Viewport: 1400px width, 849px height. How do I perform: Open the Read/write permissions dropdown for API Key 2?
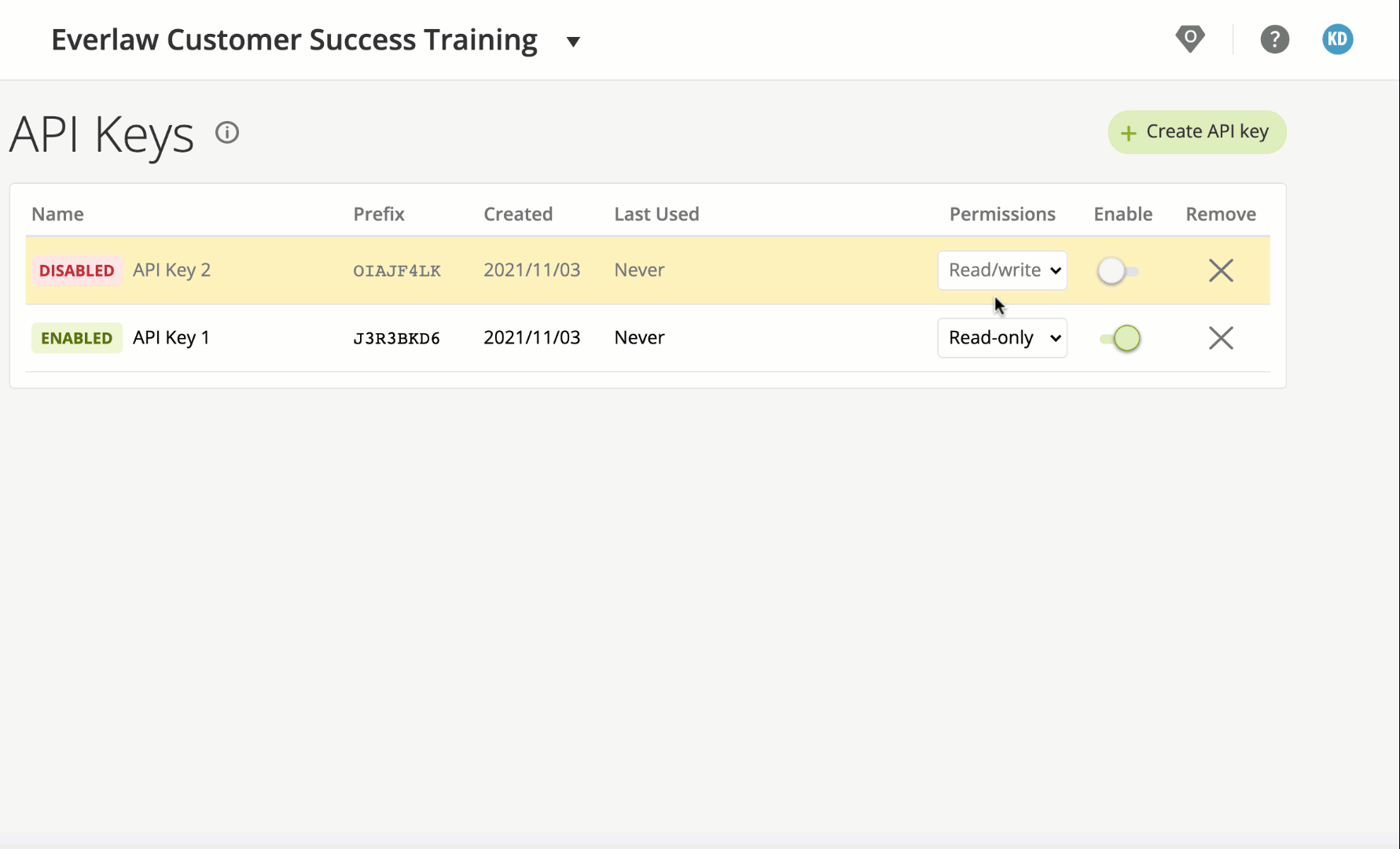1002,270
